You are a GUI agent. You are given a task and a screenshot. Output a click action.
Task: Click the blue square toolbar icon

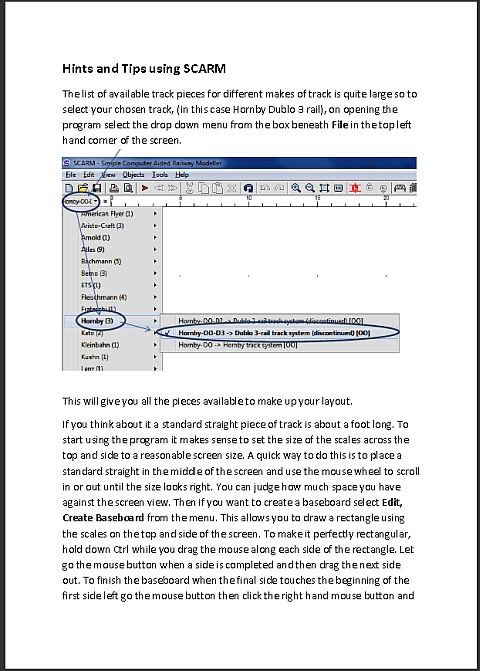click(x=249, y=188)
